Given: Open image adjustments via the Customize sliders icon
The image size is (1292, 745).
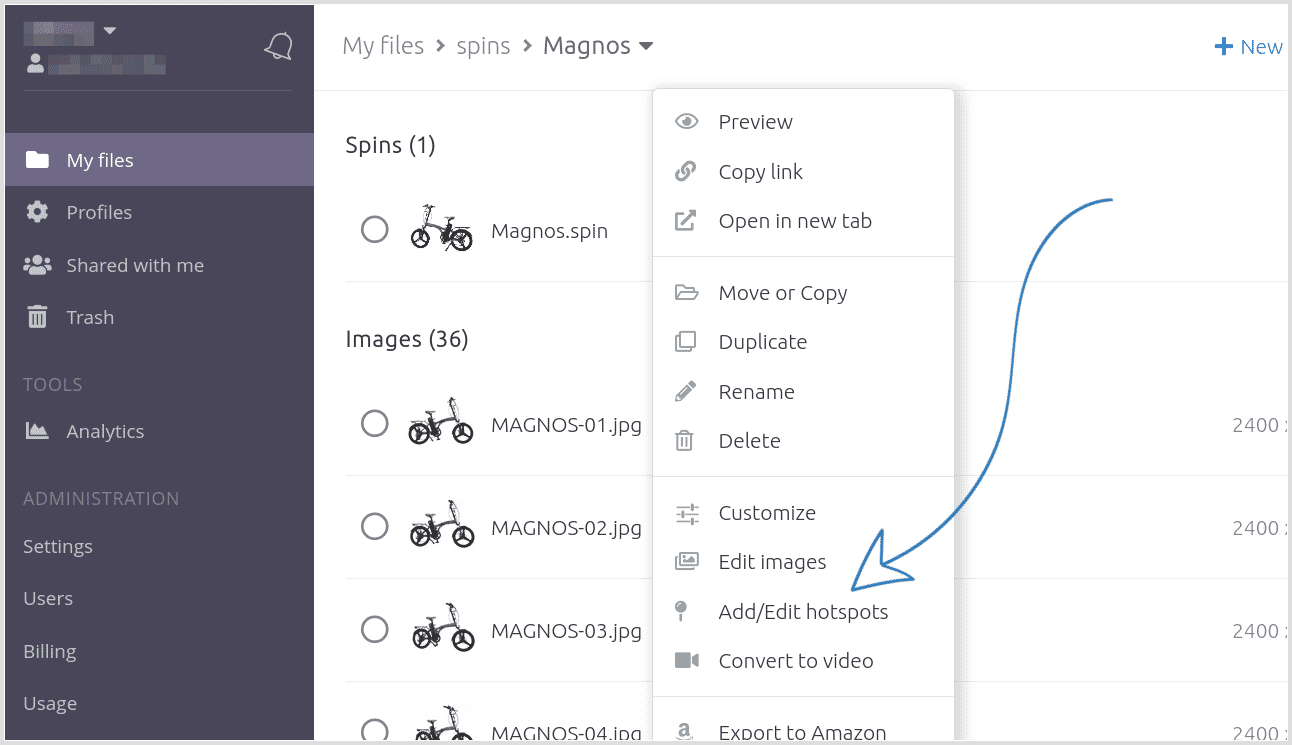Looking at the screenshot, I should pyautogui.click(x=687, y=512).
